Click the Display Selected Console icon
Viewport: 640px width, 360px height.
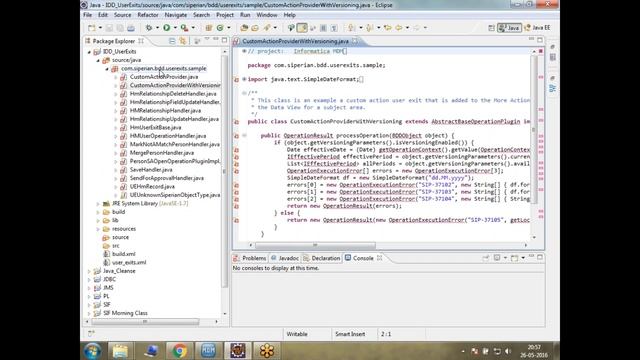[497, 258]
